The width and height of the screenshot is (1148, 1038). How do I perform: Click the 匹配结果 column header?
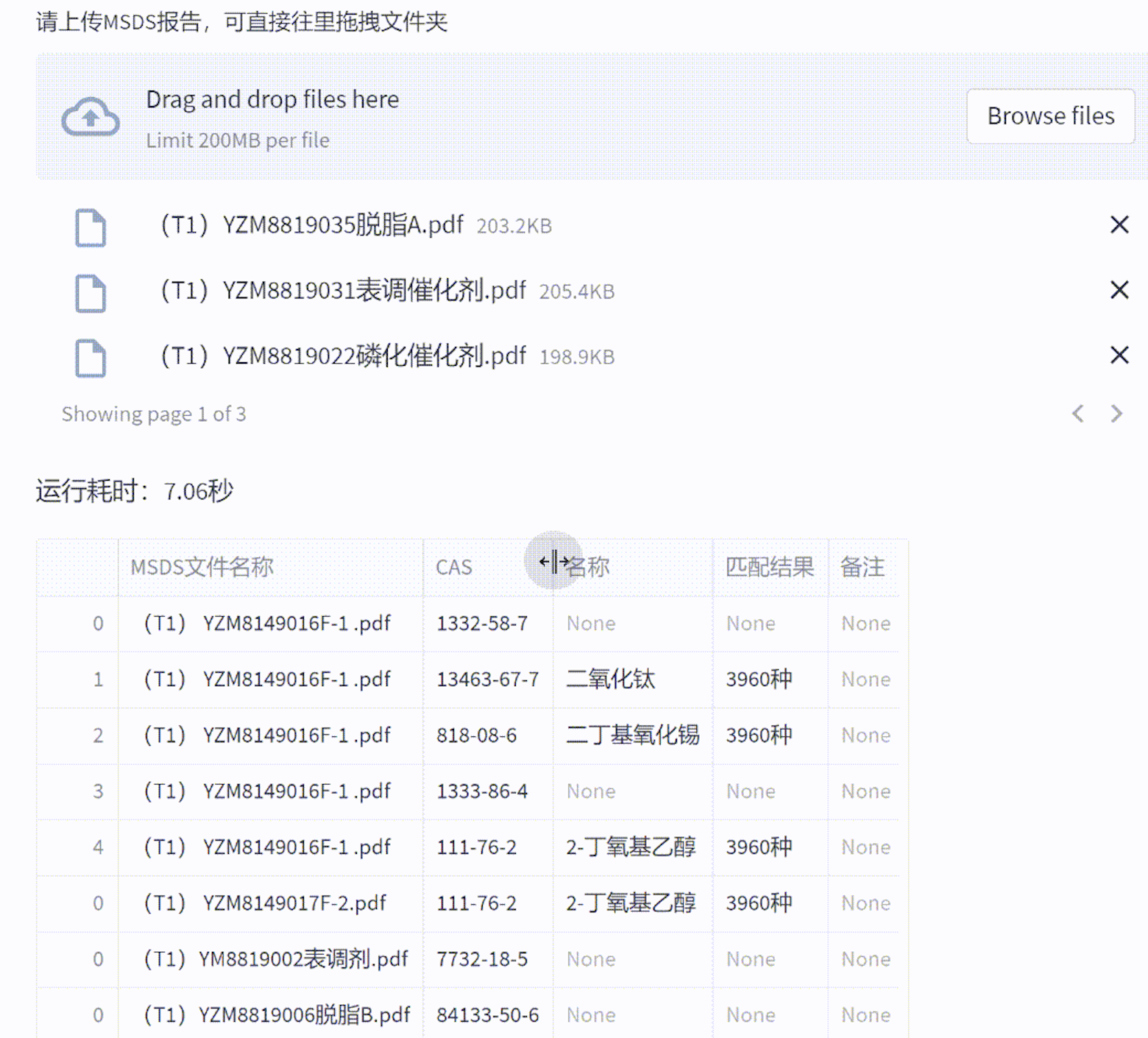point(769,568)
